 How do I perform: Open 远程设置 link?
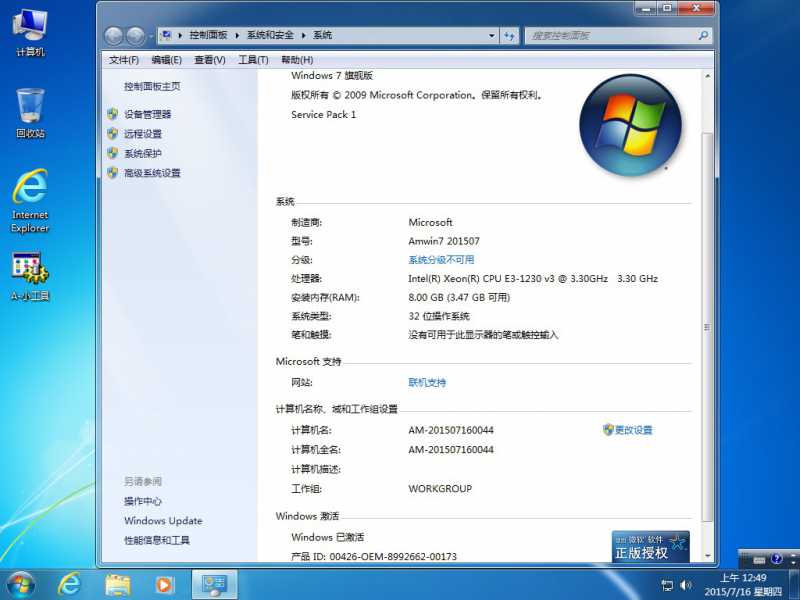[x=143, y=134]
